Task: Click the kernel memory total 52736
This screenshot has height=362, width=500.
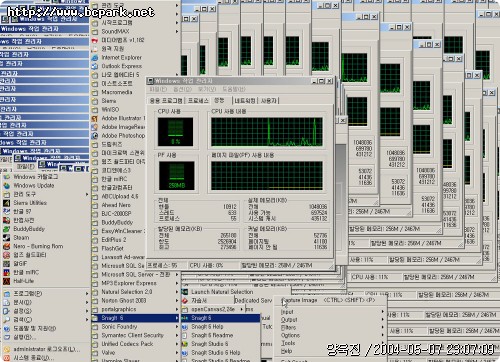Action: [x=320, y=235]
